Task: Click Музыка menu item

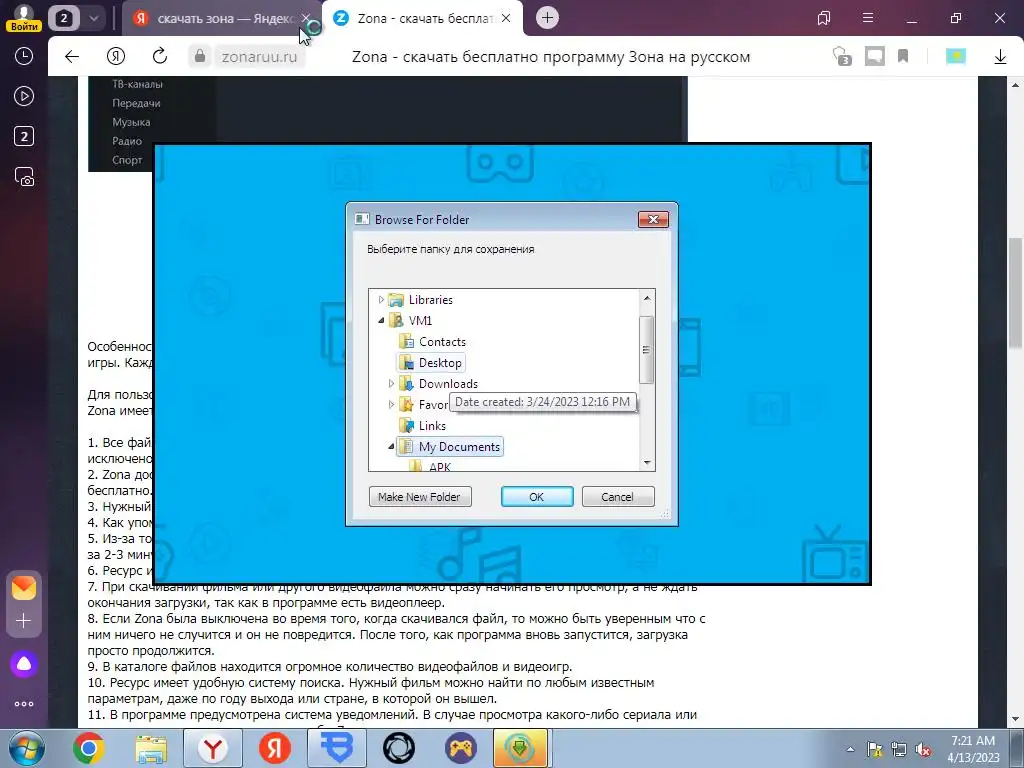Action: [131, 122]
